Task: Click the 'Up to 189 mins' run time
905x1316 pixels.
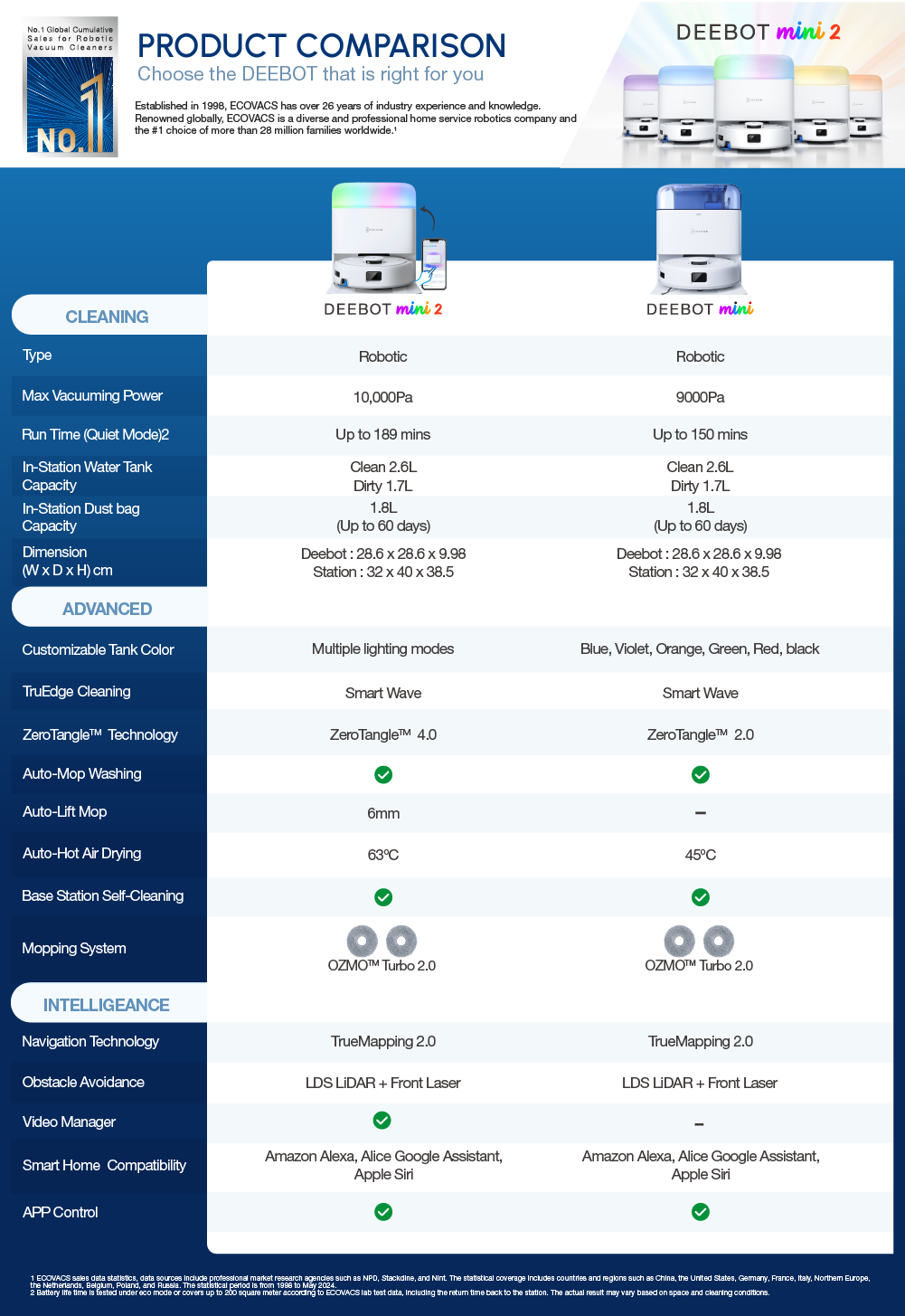Action: (x=383, y=434)
